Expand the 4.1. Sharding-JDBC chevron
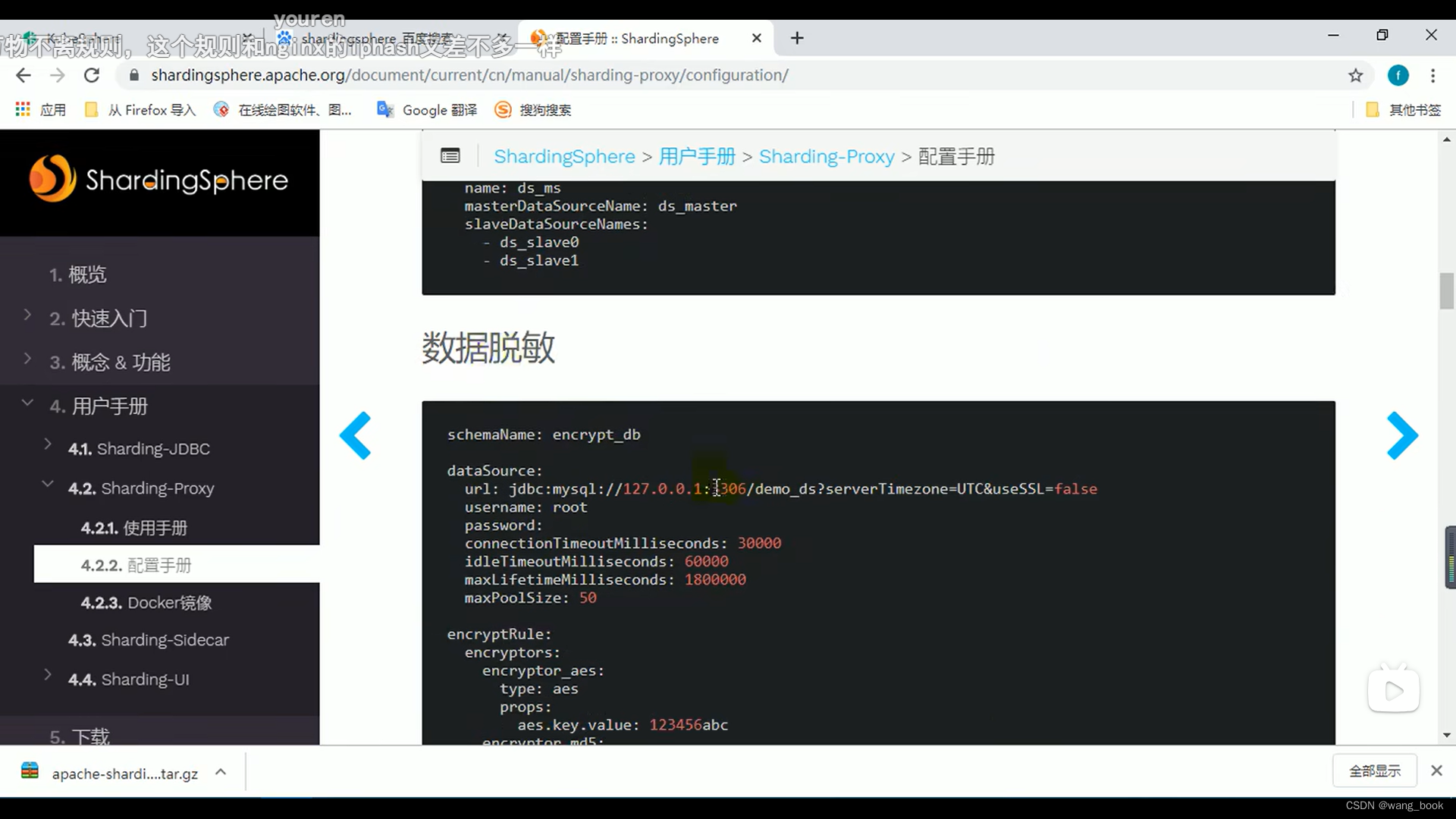The image size is (1456, 819). [47, 444]
